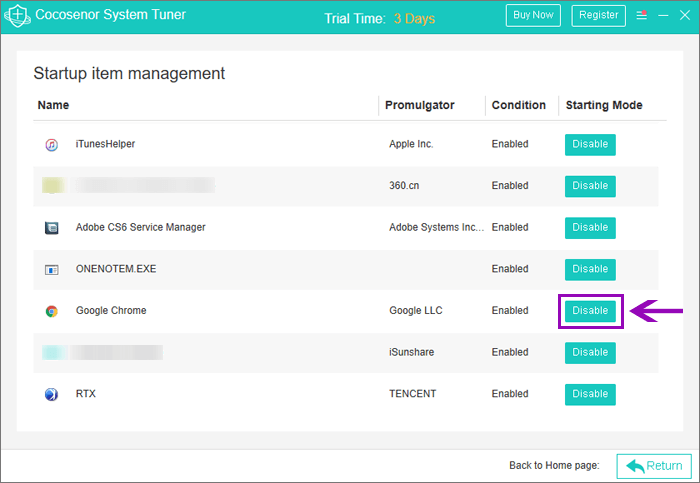
Task: Select the Google Chrome name text
Action: tap(111, 311)
